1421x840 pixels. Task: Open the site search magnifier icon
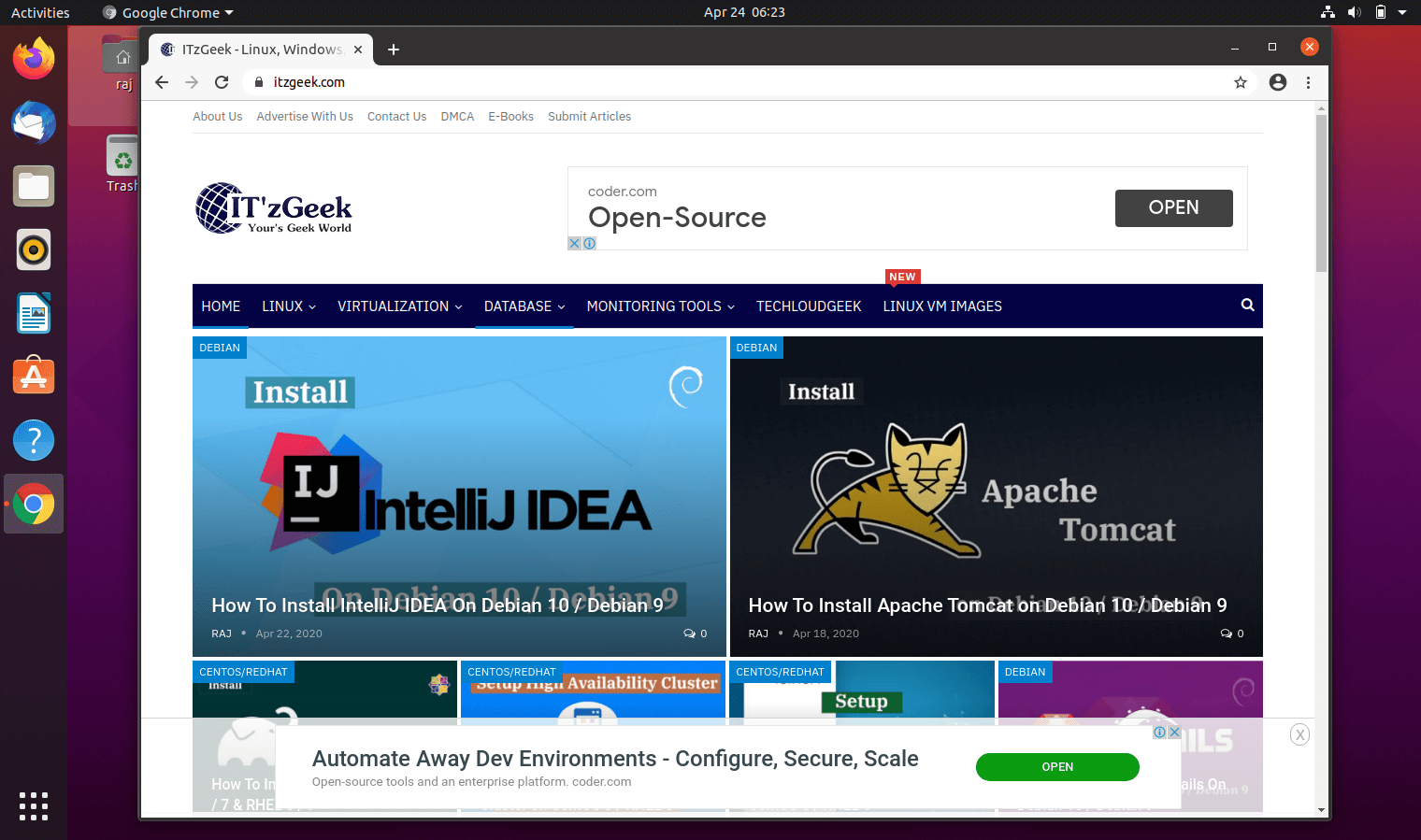click(1247, 306)
